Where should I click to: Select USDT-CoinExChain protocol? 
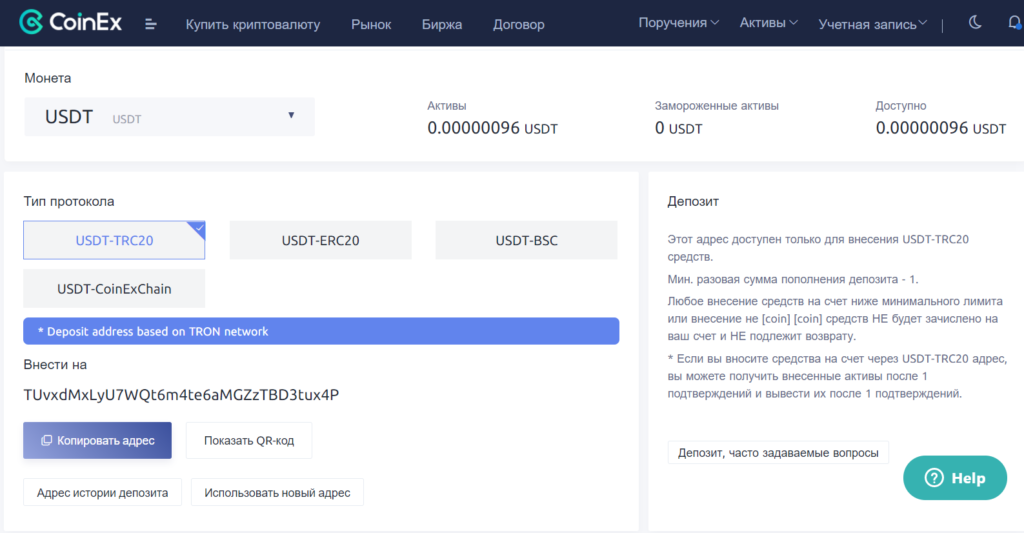pyautogui.click(x=114, y=289)
